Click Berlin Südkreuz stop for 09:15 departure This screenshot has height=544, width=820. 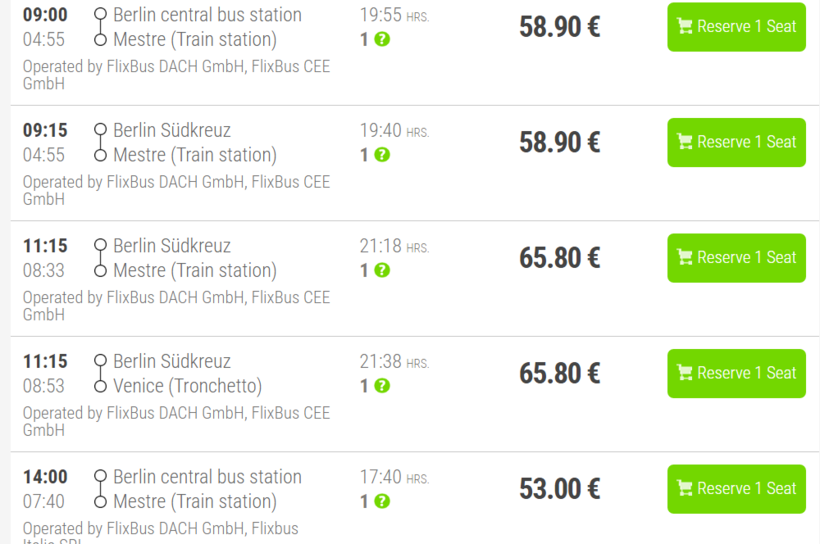[172, 131]
